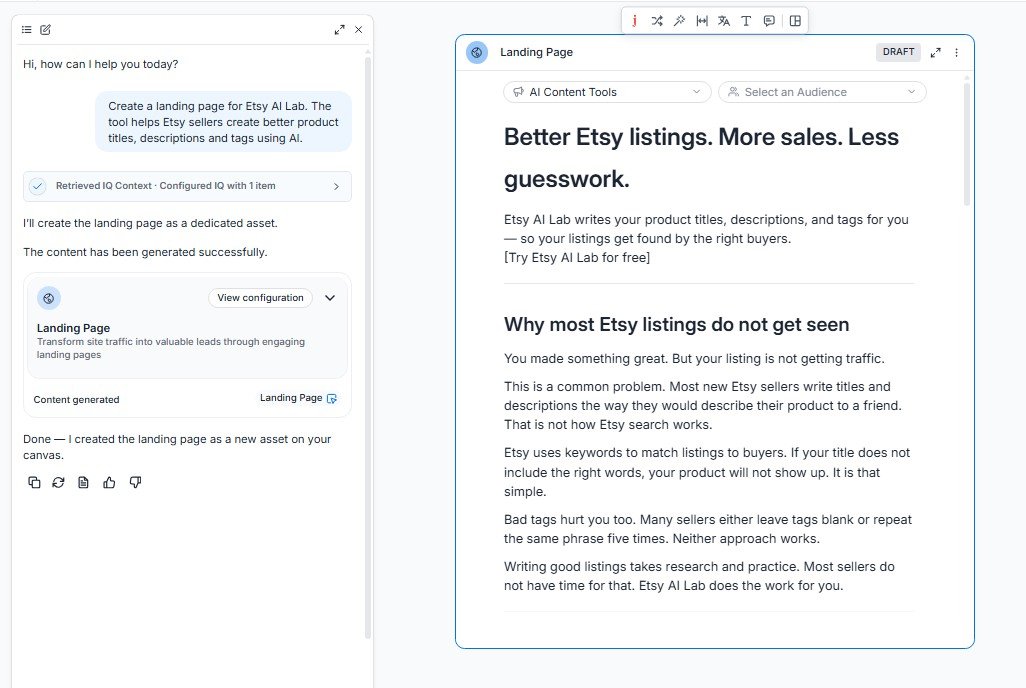
Task: Give thumbs up to the response
Action: coord(109,482)
